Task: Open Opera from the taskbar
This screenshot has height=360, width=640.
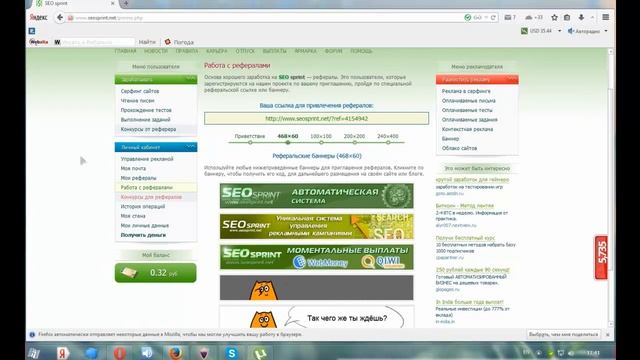Action: click(x=119, y=353)
